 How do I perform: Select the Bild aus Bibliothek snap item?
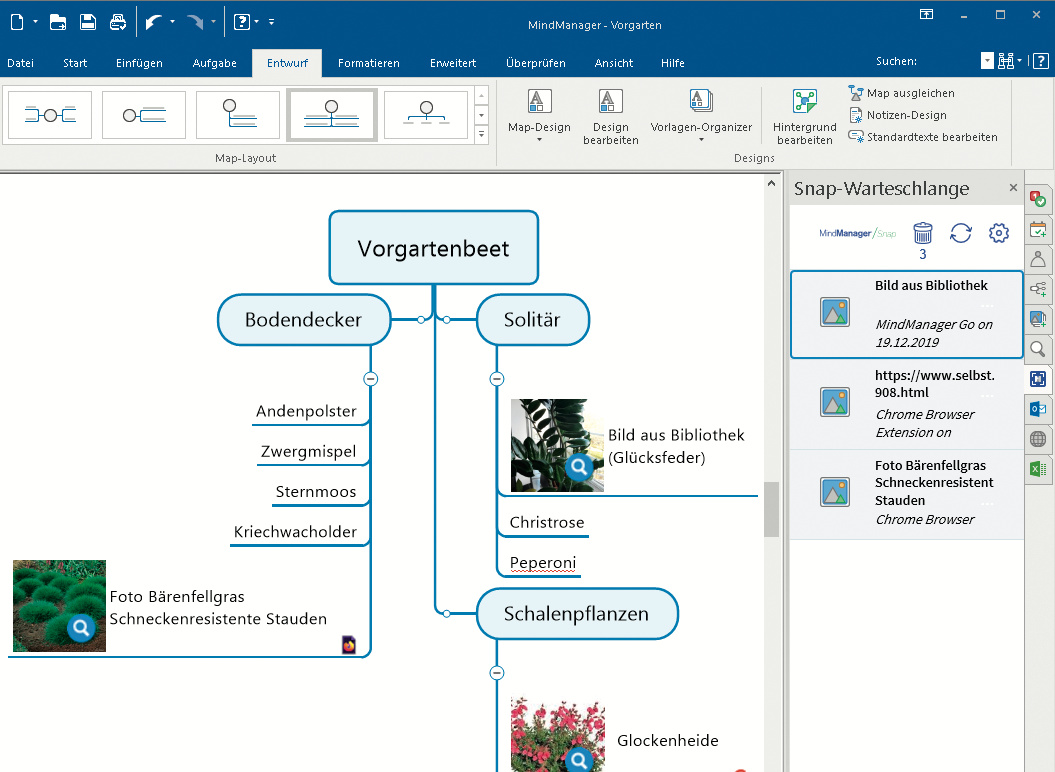coord(907,314)
